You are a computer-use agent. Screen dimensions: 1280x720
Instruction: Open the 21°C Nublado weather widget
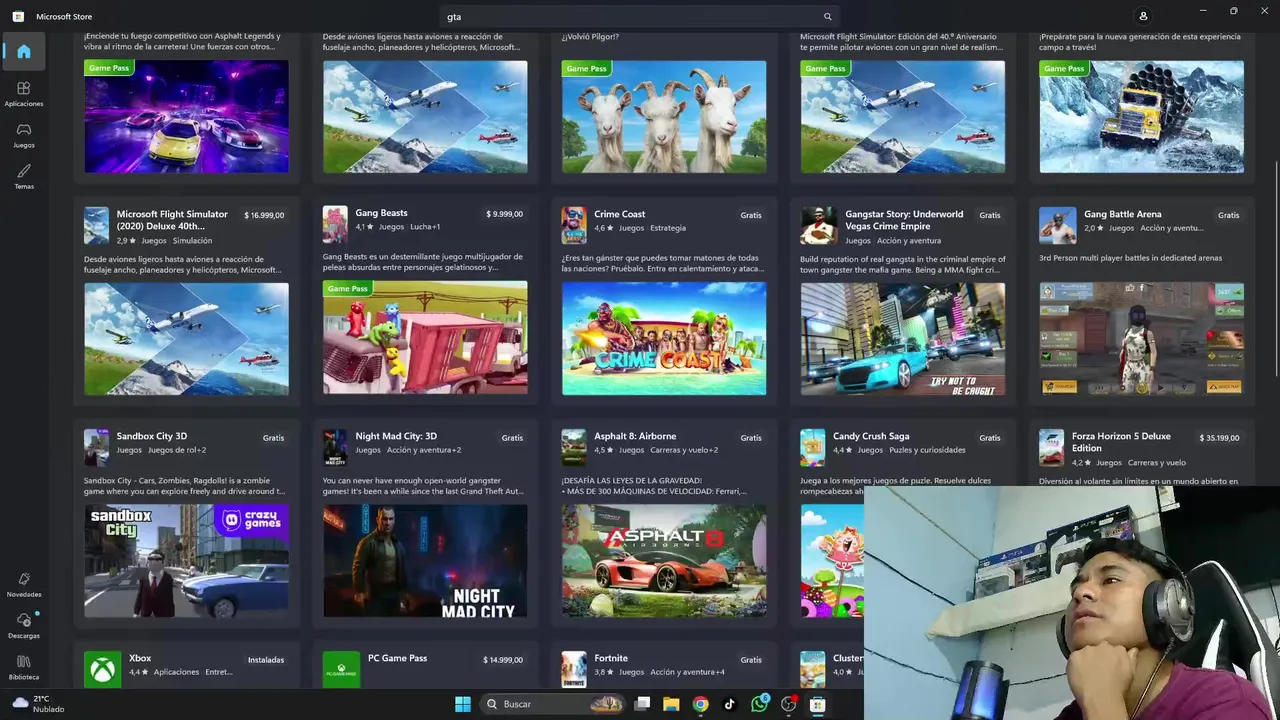tap(38, 704)
